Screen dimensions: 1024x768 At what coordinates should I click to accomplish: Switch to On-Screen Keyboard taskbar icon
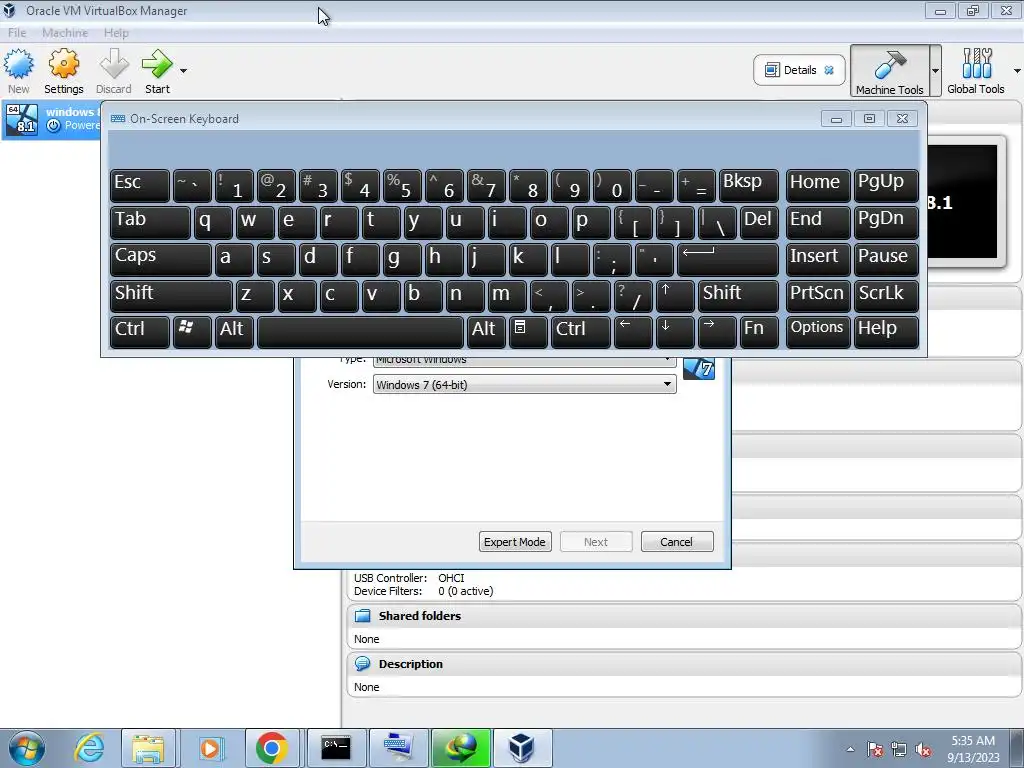tap(398, 748)
